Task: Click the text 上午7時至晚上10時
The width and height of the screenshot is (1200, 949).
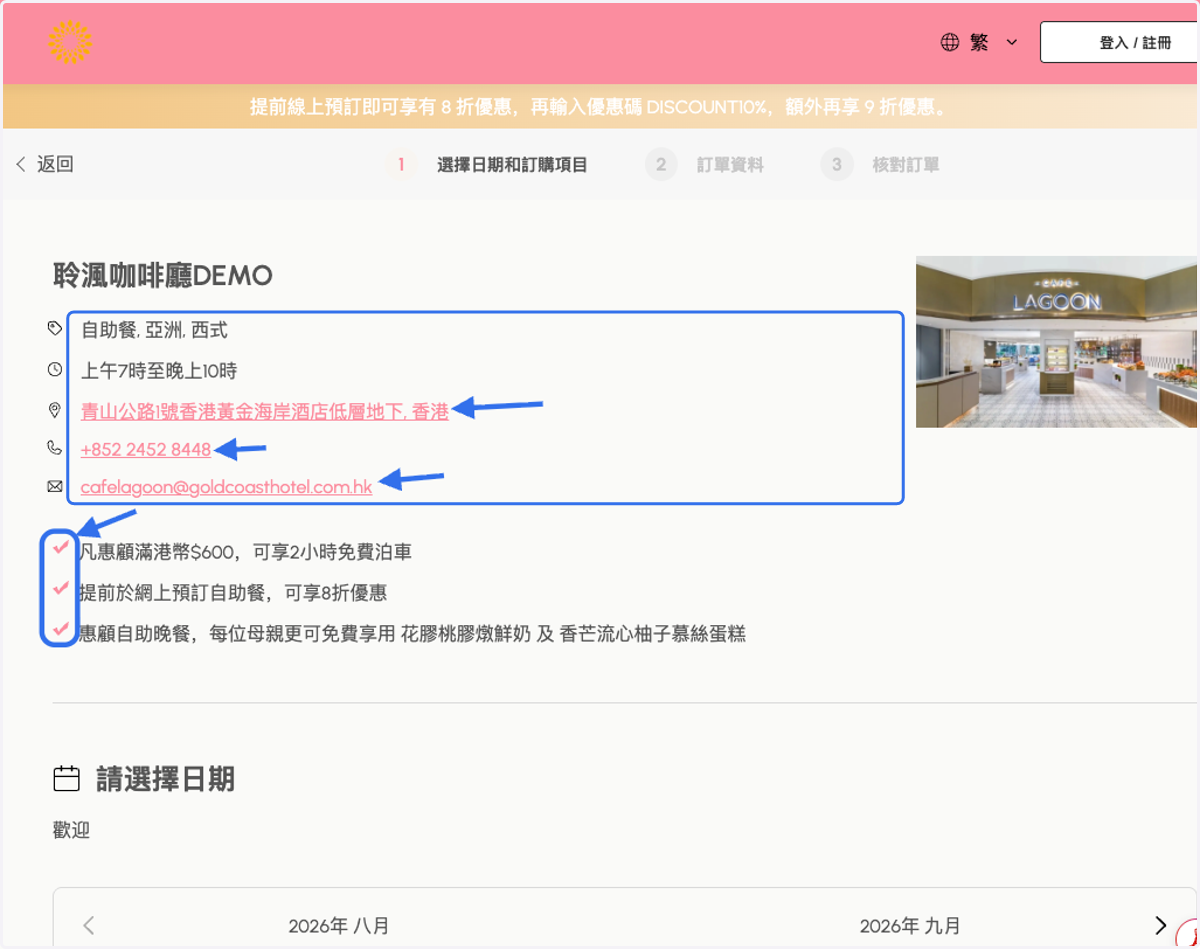Action: click(159, 370)
